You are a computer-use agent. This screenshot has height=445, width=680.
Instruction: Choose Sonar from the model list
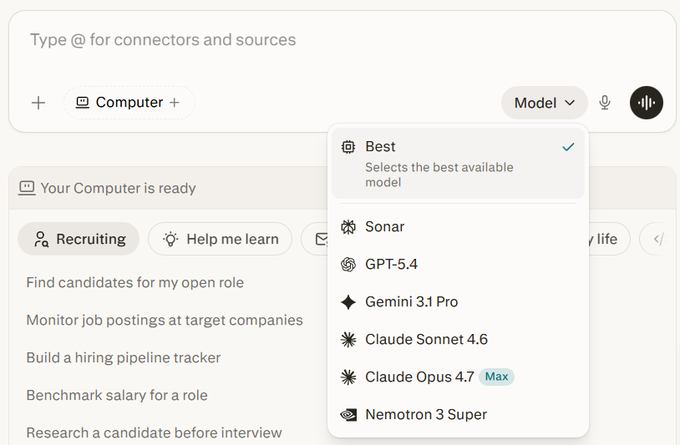[458, 227]
